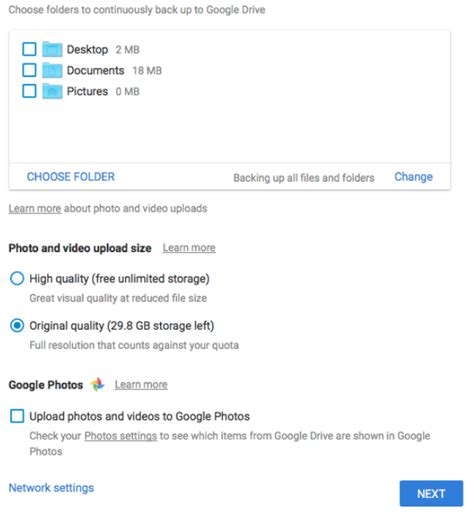Open Learn more next to Google Photos
Image resolution: width=474 pixels, height=516 pixels.
[141, 385]
